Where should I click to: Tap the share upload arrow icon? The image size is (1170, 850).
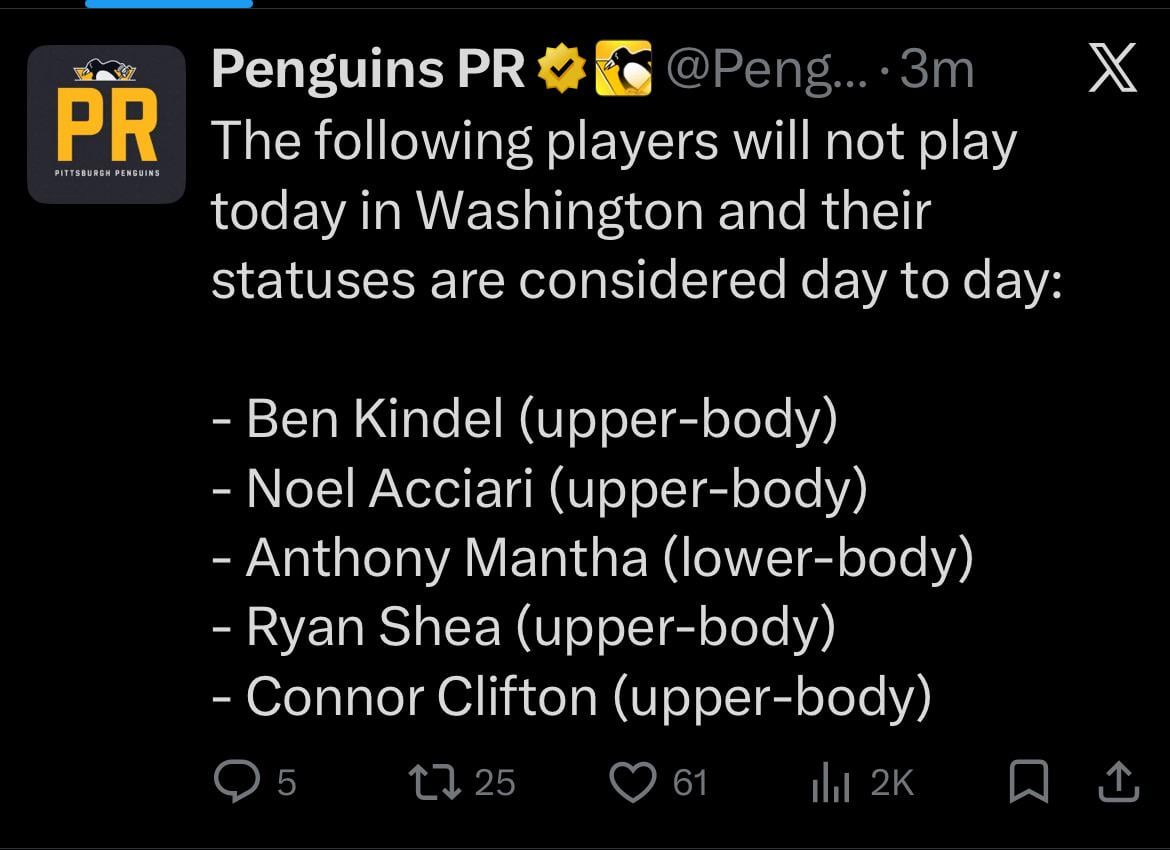click(x=1118, y=782)
